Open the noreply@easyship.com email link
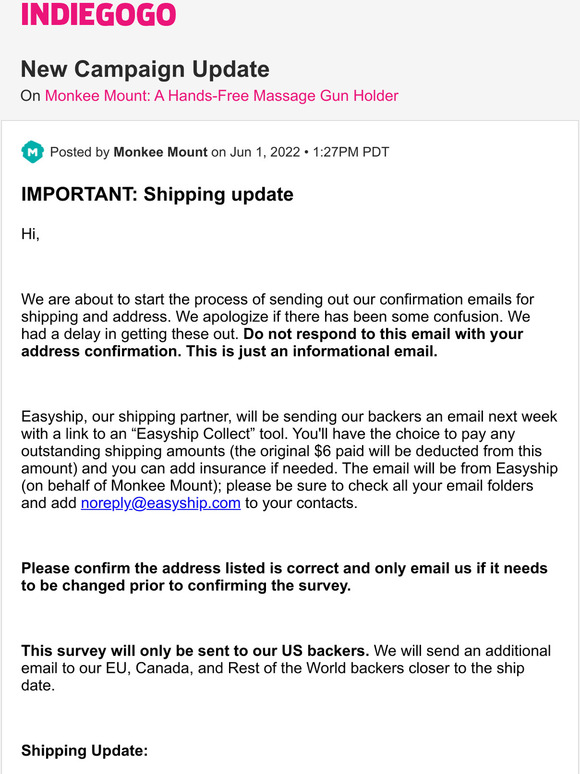The width and height of the screenshot is (580, 774). [x=160, y=503]
